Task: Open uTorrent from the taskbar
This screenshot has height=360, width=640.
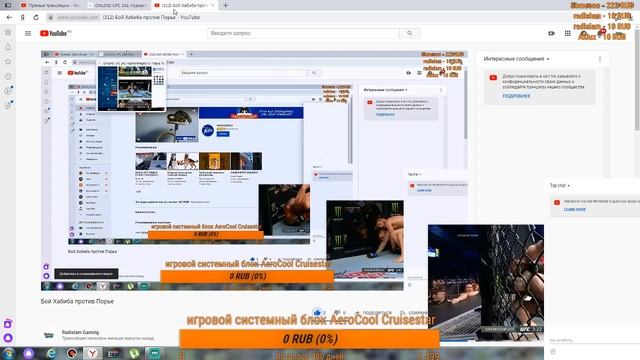Action: coord(134,353)
